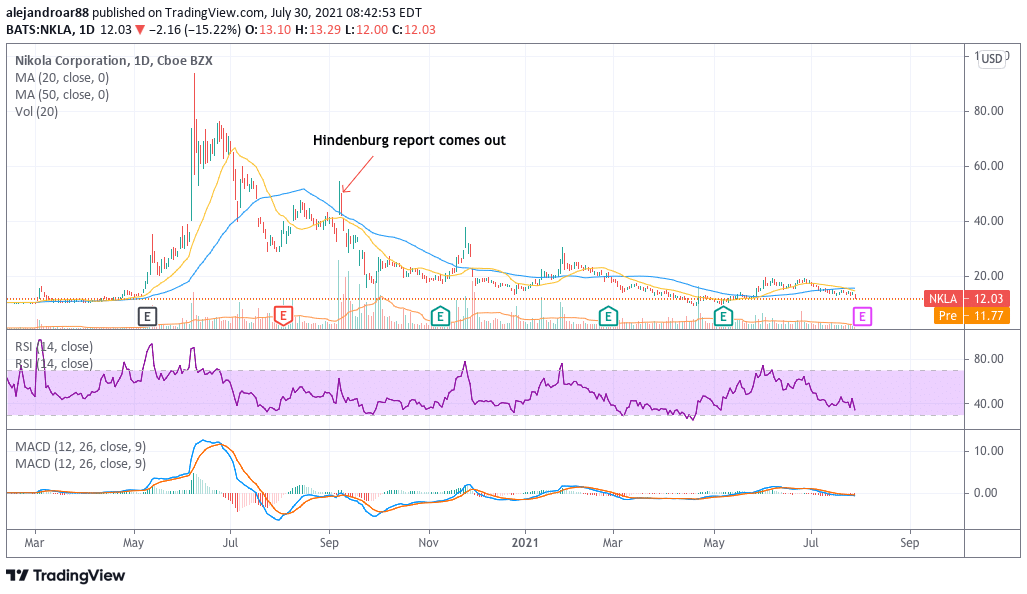Click the H:13.29 high value
Image resolution: width=1027 pixels, height=594 pixels.
[x=318, y=29]
